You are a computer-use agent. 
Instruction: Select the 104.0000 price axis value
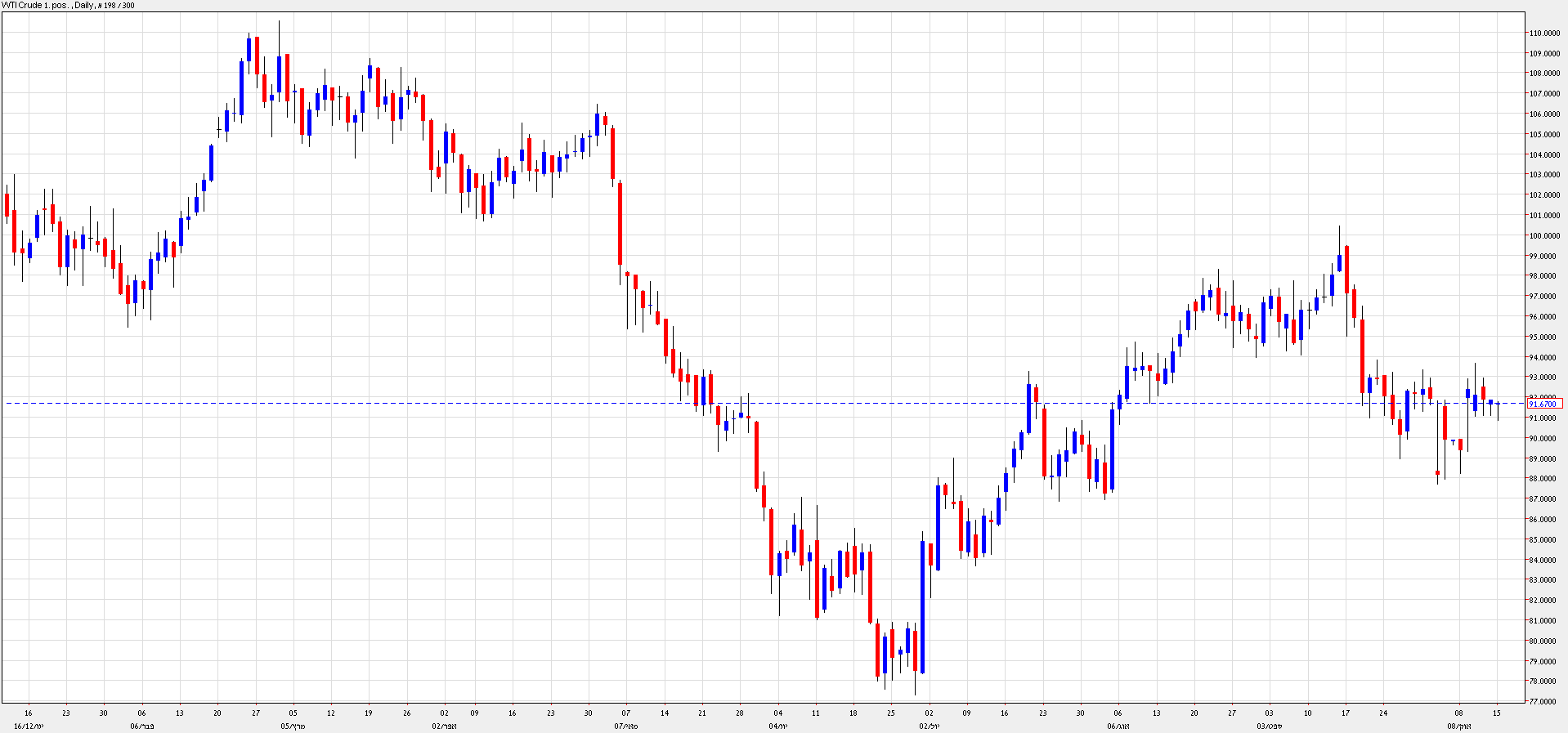click(1544, 155)
